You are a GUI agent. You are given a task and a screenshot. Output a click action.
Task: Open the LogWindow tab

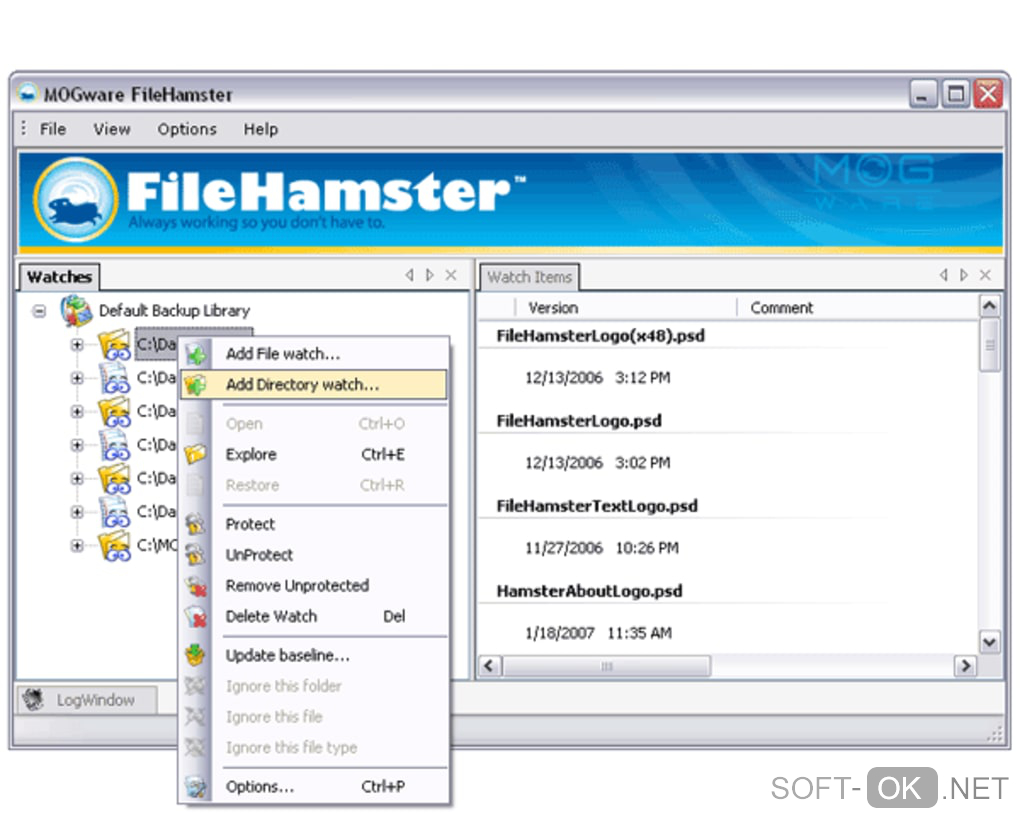point(86,700)
